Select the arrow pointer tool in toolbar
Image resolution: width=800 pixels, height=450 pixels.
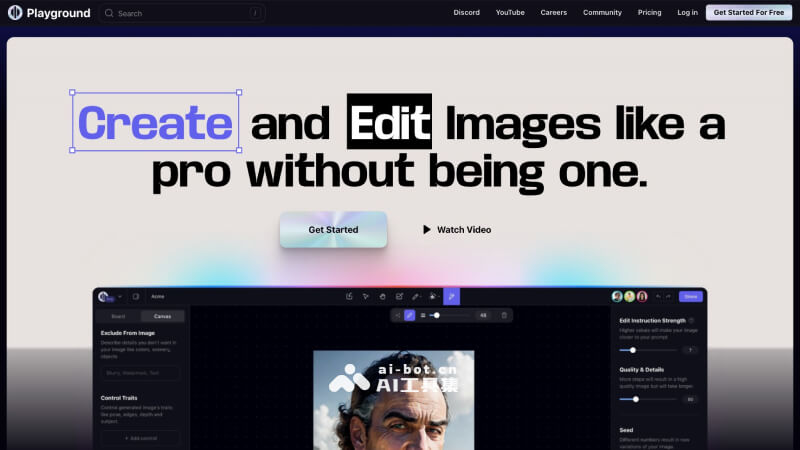point(366,296)
